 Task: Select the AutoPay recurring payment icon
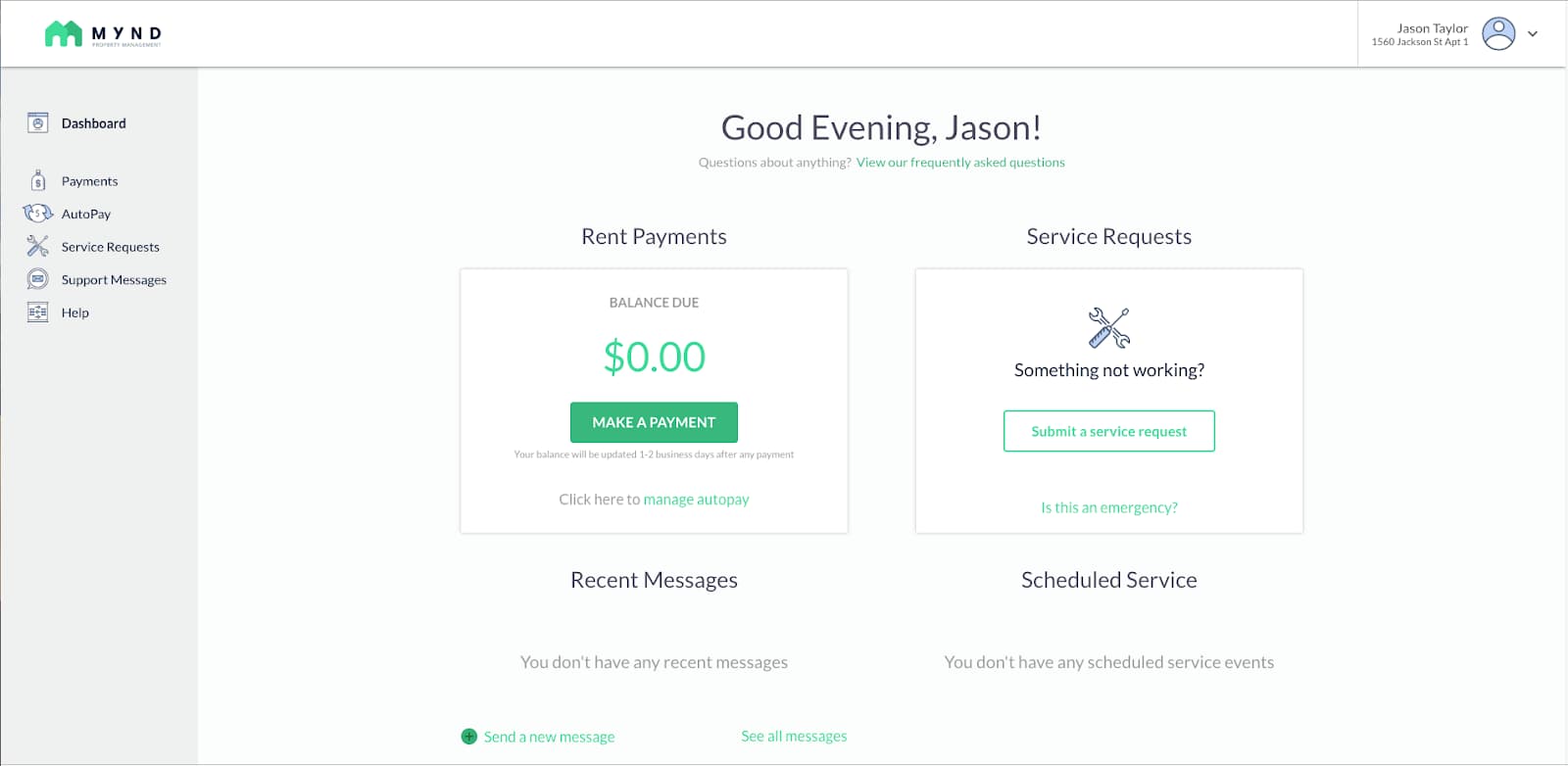[x=37, y=214]
